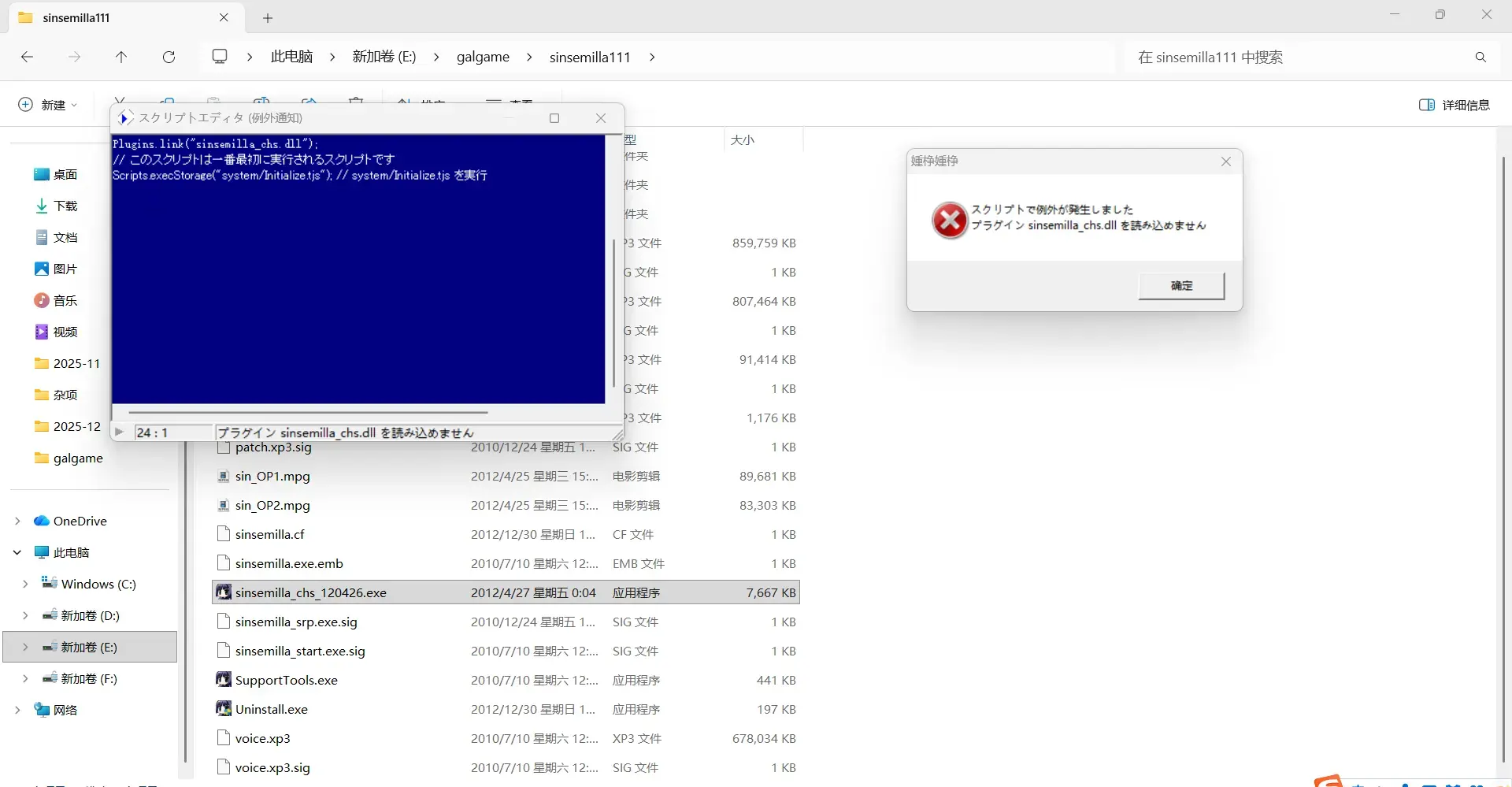Click 此电脑 in address bar
Viewport: 1512px width, 787px height.
click(291, 57)
